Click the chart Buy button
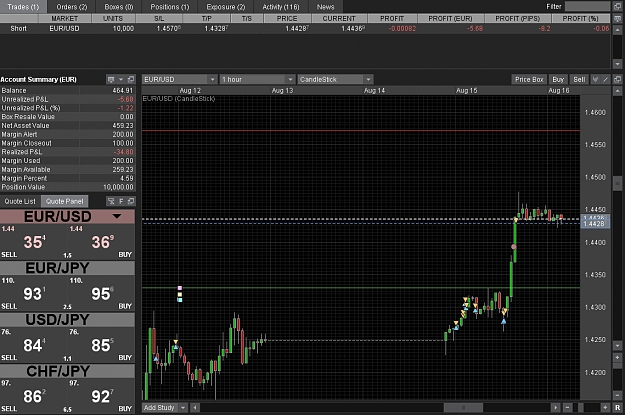The width and height of the screenshot is (625, 415). [558, 79]
